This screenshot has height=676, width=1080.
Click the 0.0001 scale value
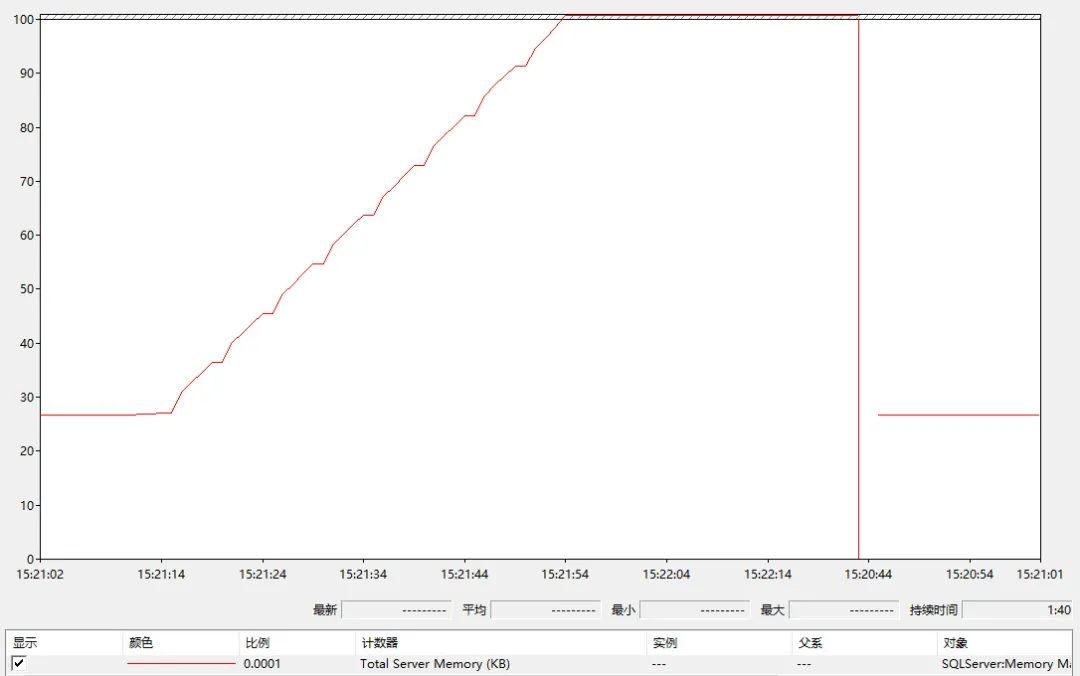pyautogui.click(x=262, y=664)
